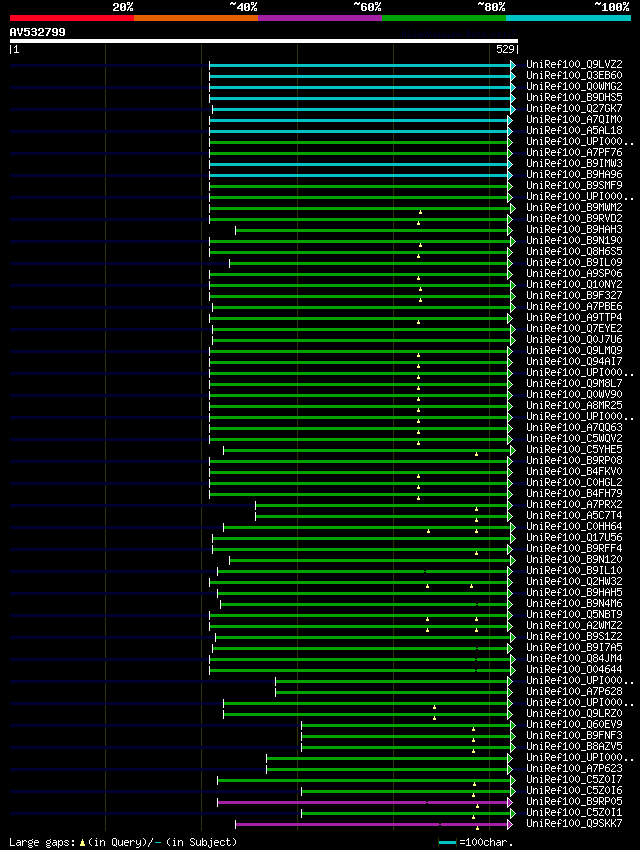Image resolution: width=640 pixels, height=850 pixels.
Task: Click the UniRef100_Q2HW32 label
Action: (574, 582)
